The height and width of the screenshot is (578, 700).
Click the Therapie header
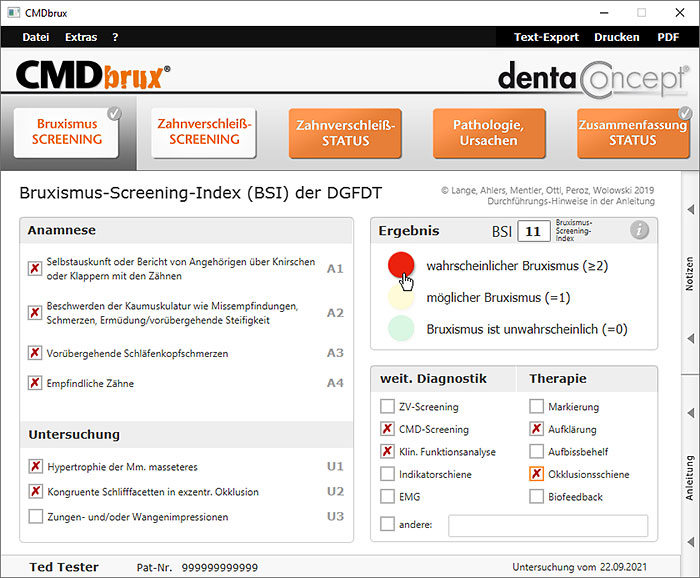pos(558,378)
